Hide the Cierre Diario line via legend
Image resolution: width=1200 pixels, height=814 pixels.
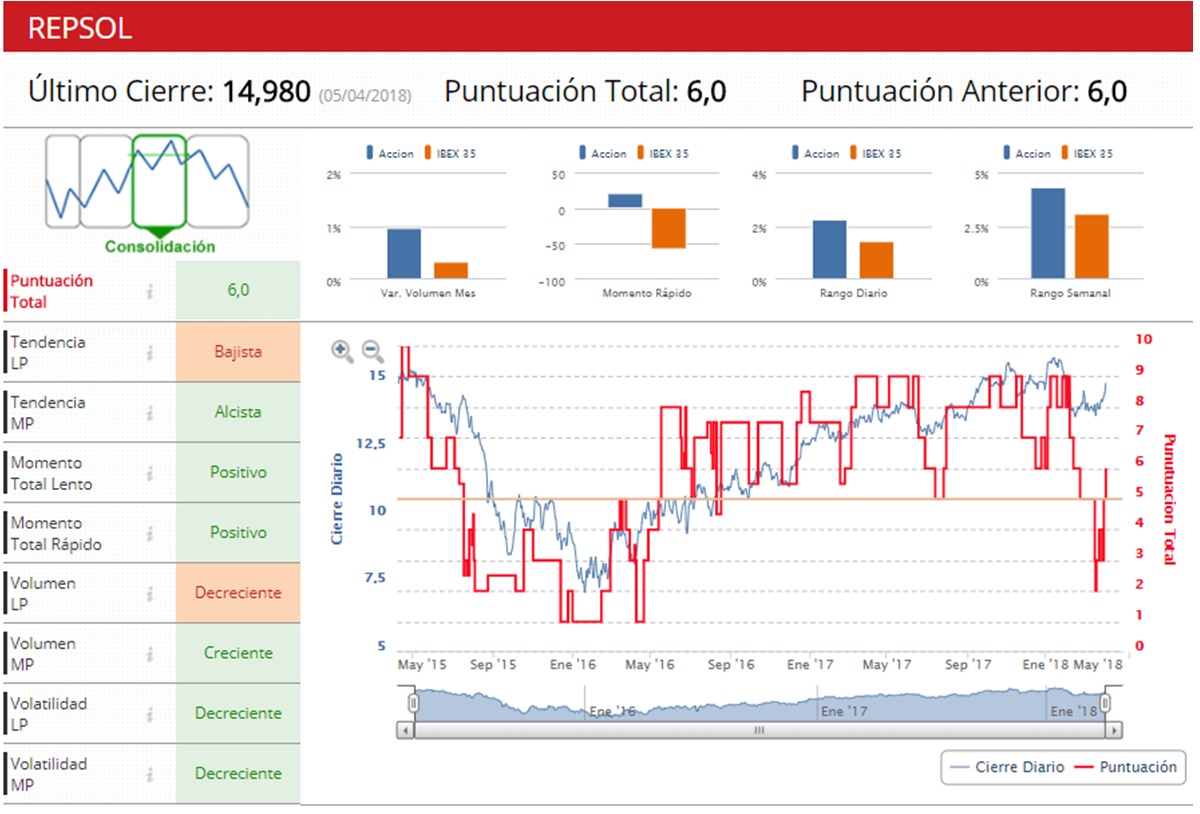tap(1007, 768)
